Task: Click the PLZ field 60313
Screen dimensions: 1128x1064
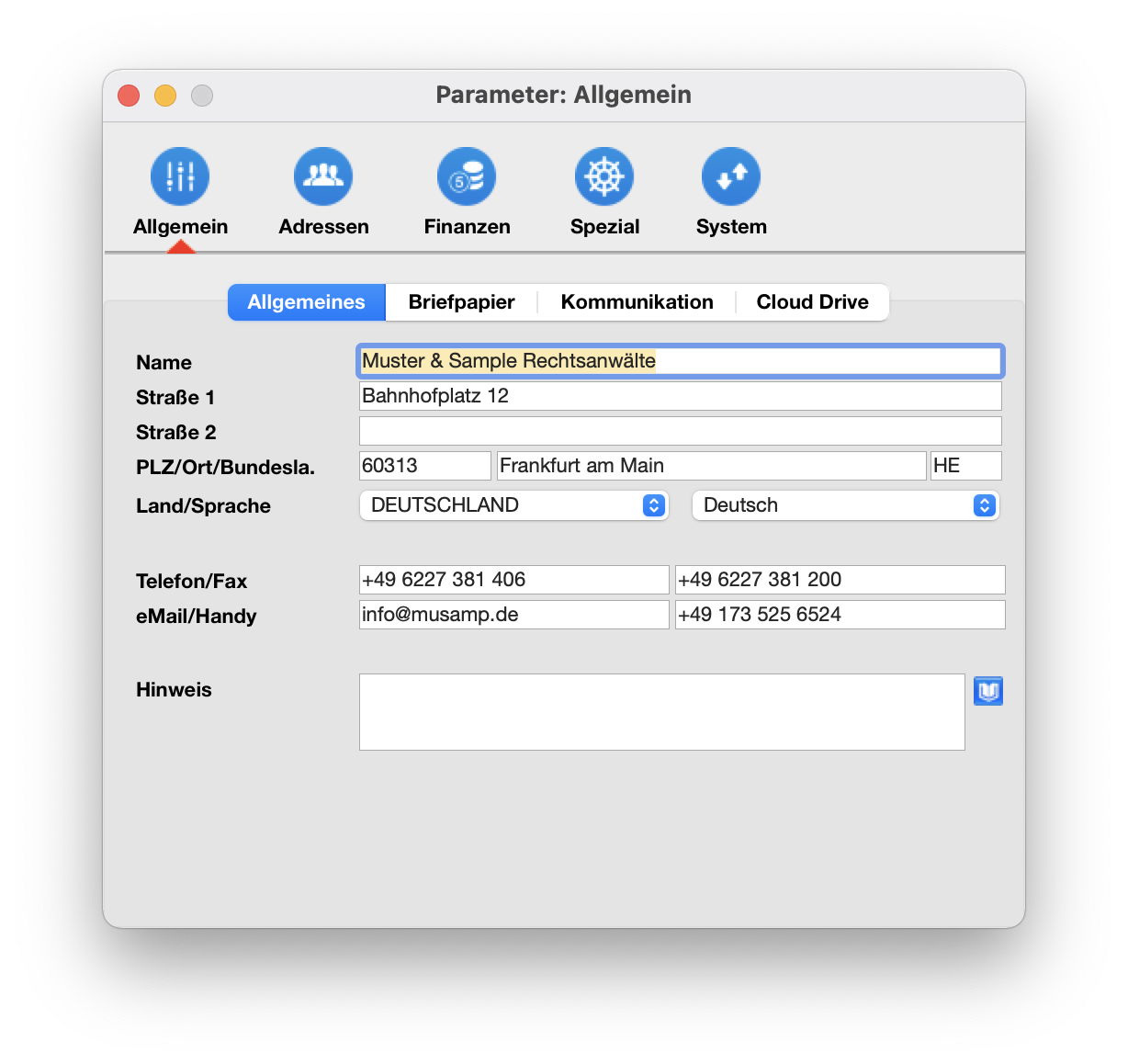Action: [425, 466]
